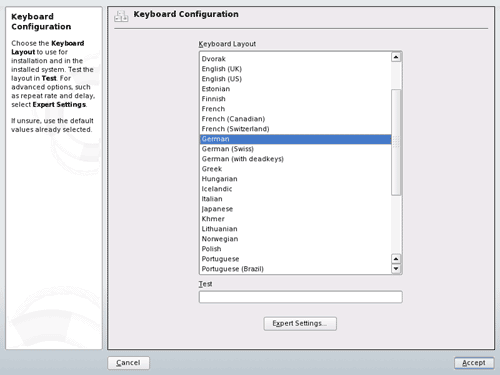Select German (Swiss) layout
This screenshot has height=375, width=500.
295,149
